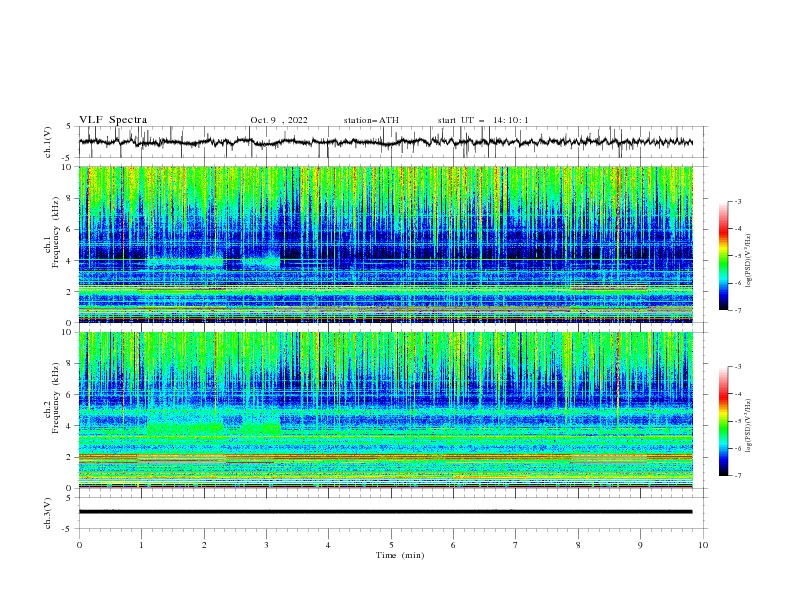Click the "VLF Spectra" title text
792x612 pixels.
pos(113,120)
